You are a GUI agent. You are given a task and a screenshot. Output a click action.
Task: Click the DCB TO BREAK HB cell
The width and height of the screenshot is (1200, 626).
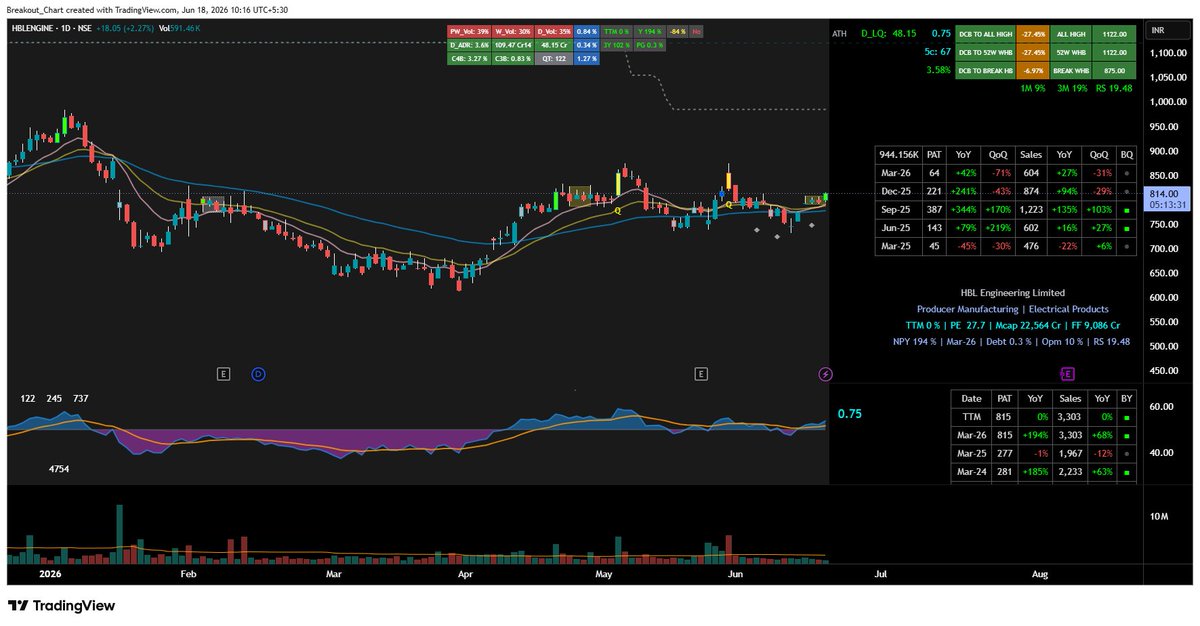(x=985, y=71)
